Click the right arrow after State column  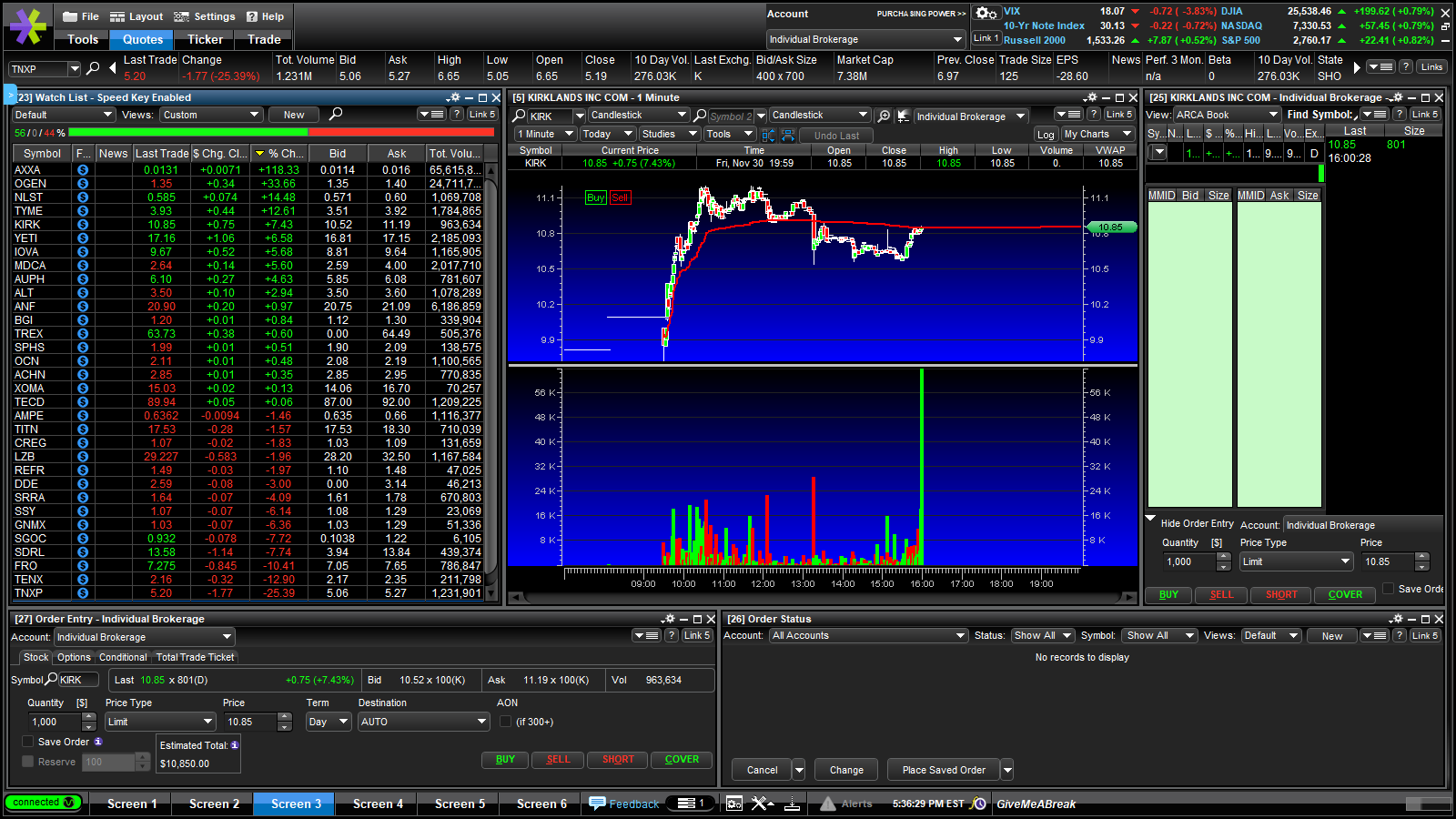pos(1357,68)
